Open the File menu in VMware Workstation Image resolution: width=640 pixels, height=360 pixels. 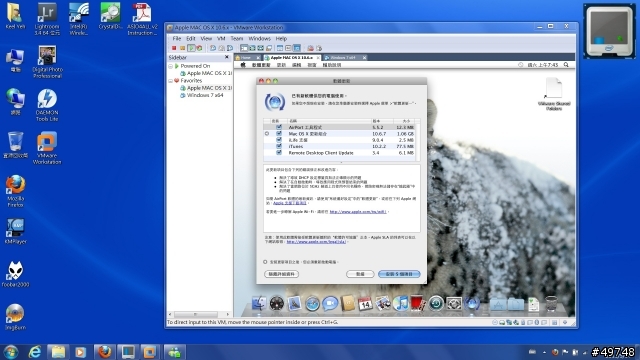177,38
